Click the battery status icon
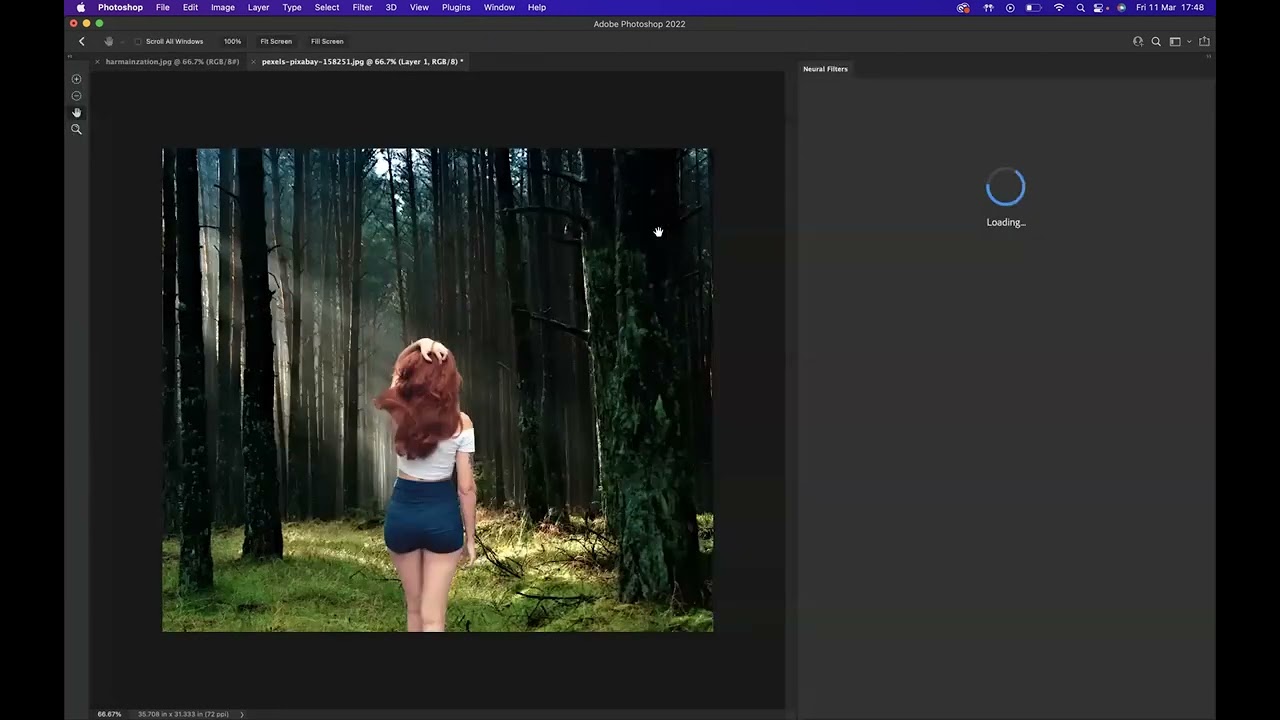The width and height of the screenshot is (1280, 720). click(x=1034, y=7)
